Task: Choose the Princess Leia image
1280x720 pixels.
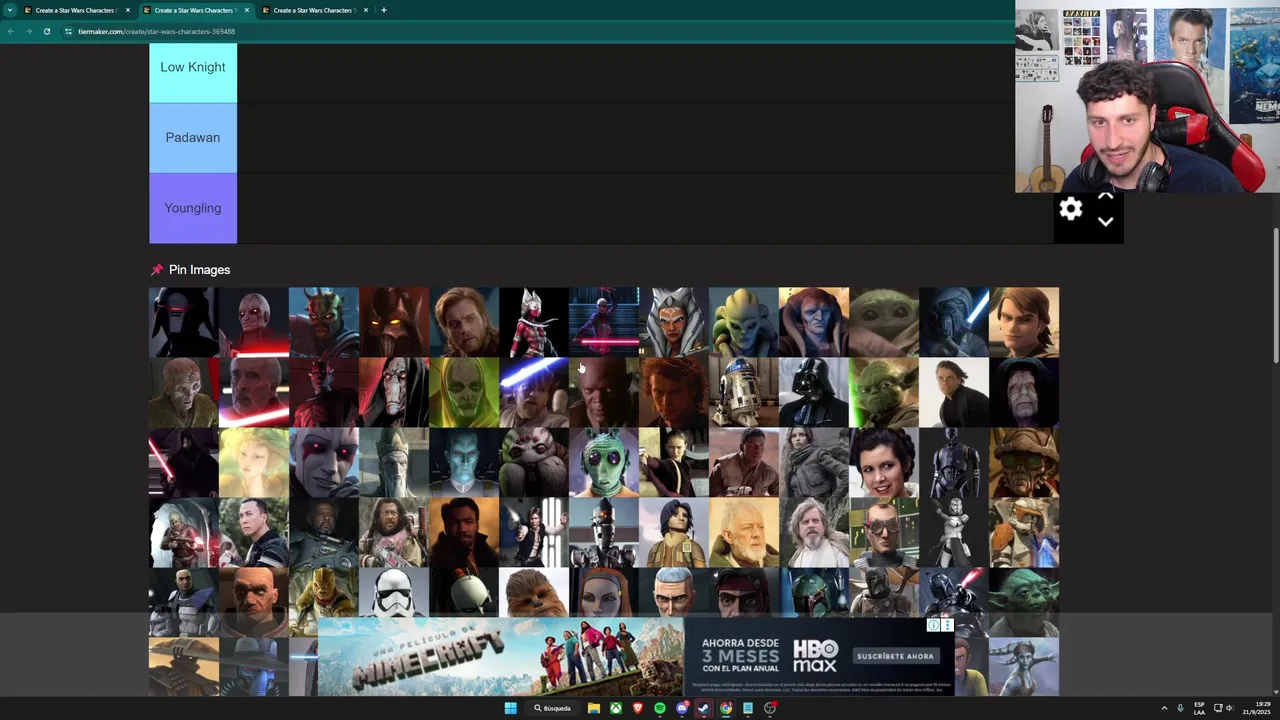Action: tap(884, 462)
